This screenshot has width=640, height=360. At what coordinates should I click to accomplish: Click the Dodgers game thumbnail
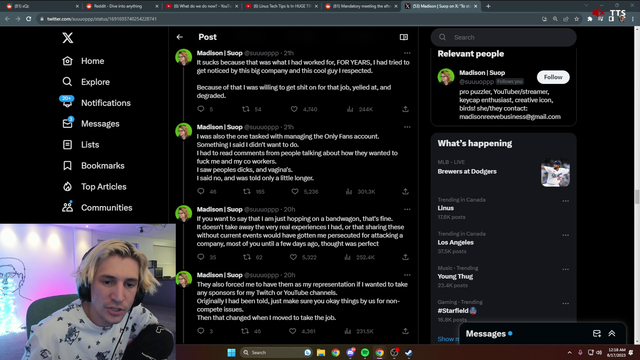tap(555, 173)
